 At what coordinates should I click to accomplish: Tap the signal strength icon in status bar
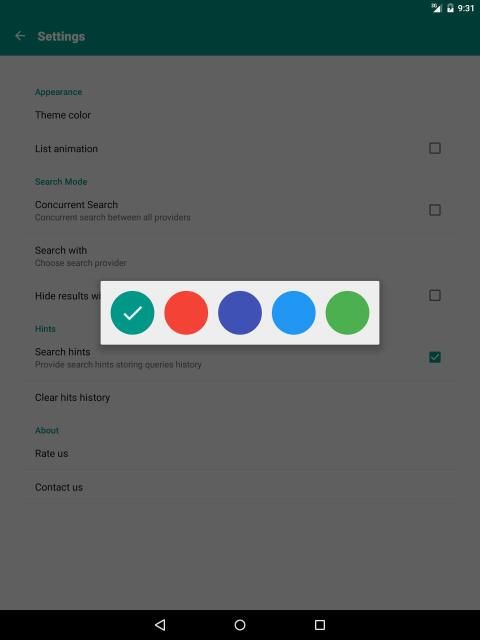tap(436, 8)
